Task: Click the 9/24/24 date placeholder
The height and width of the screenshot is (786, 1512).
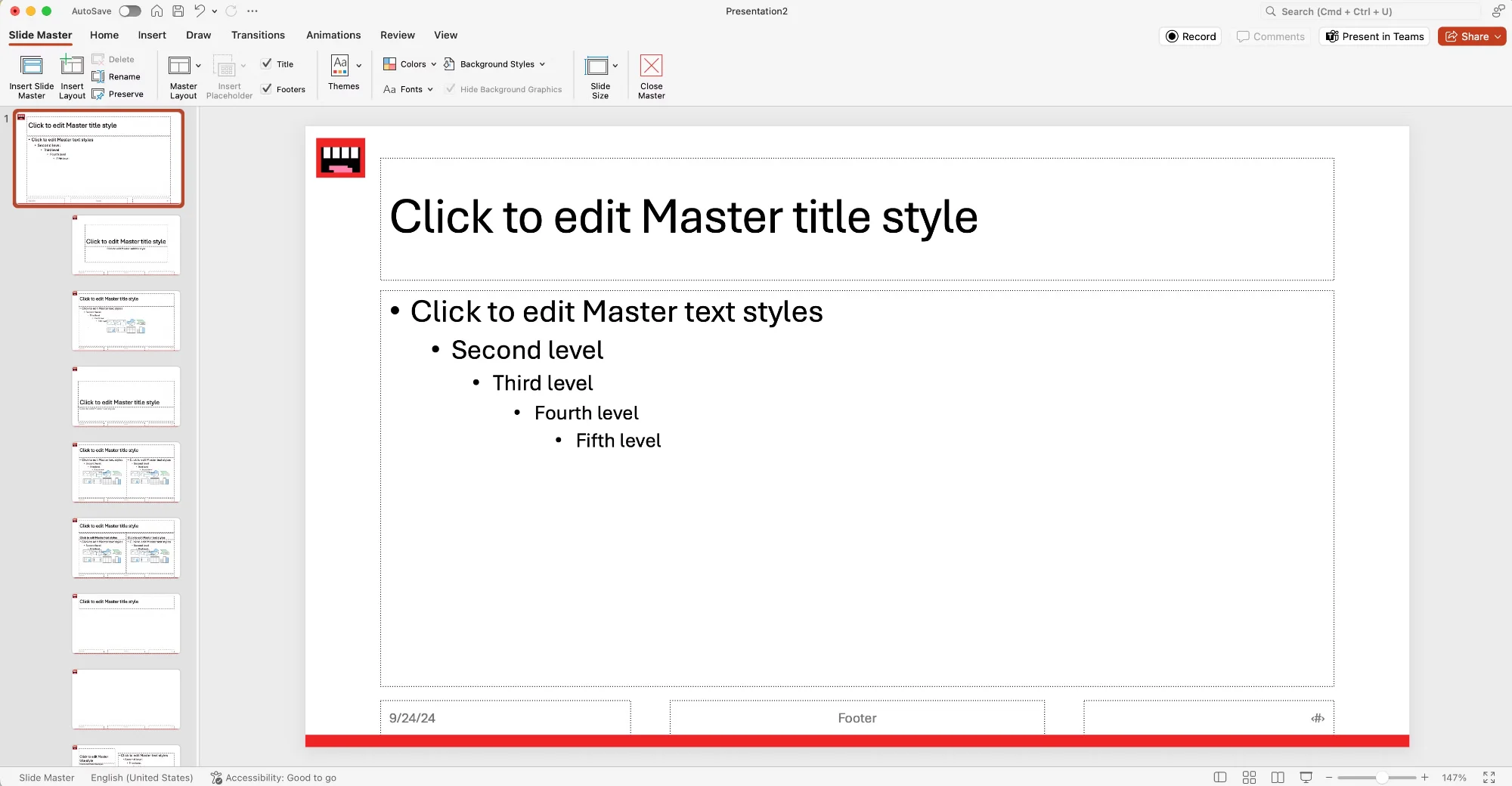Action: (505, 717)
